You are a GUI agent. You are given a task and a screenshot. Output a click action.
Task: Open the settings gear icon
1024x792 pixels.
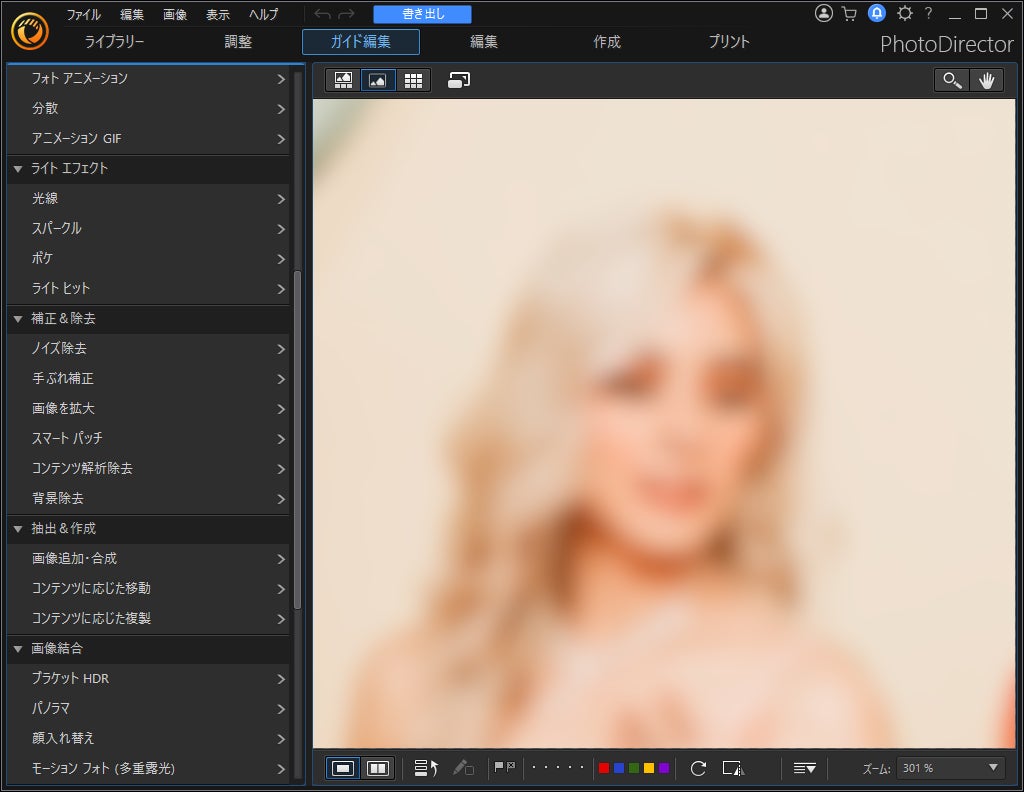[904, 13]
